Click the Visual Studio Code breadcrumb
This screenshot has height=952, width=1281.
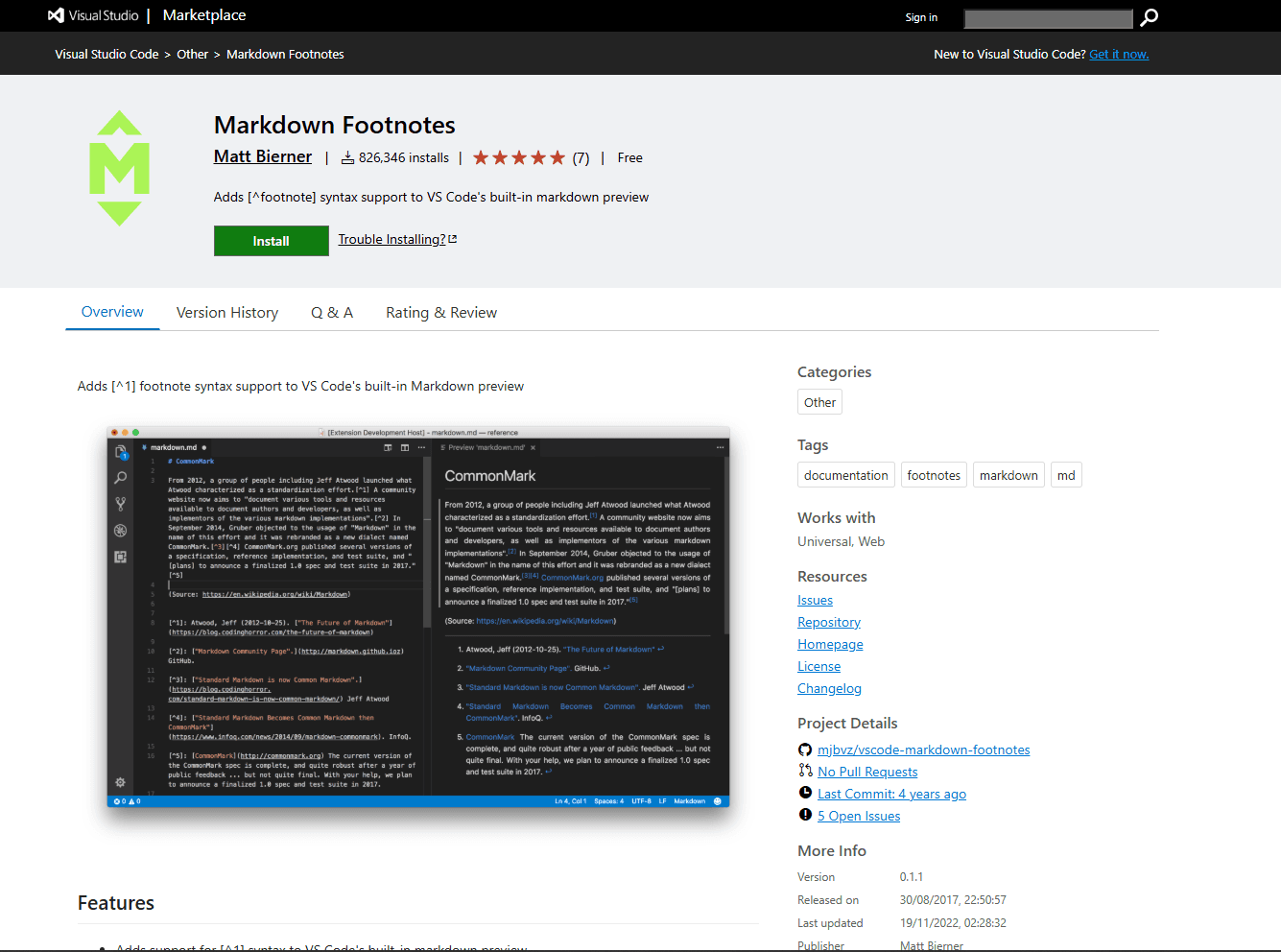point(107,54)
